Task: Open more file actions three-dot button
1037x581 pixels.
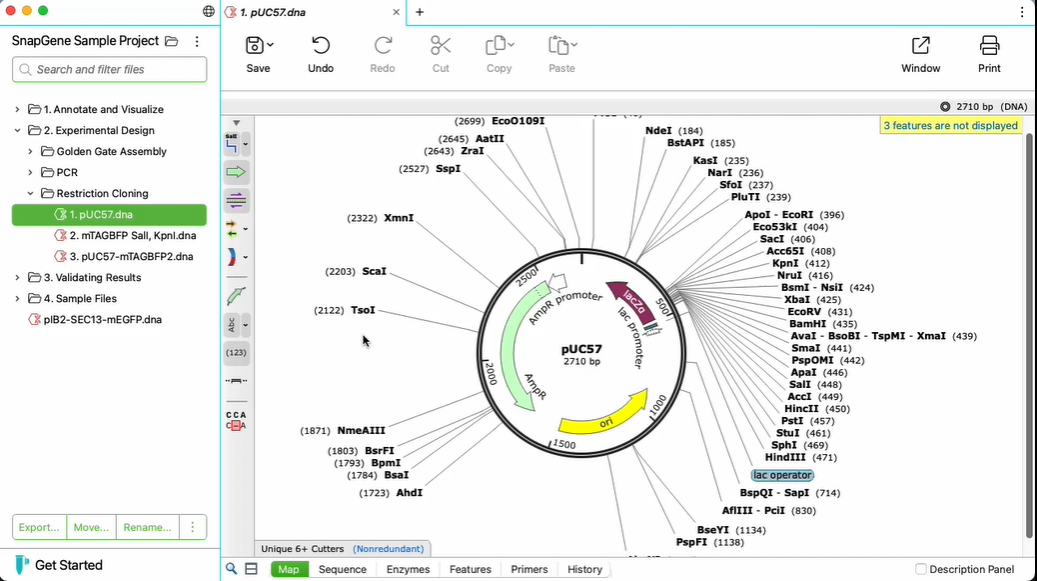Action: coord(192,527)
